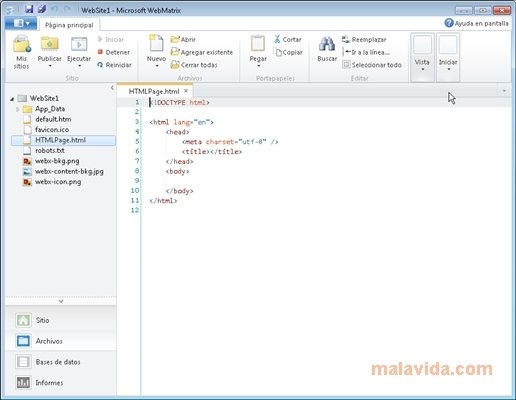Copy the selection with Copiar
The width and height of the screenshot is (516, 400).
pos(288,52)
